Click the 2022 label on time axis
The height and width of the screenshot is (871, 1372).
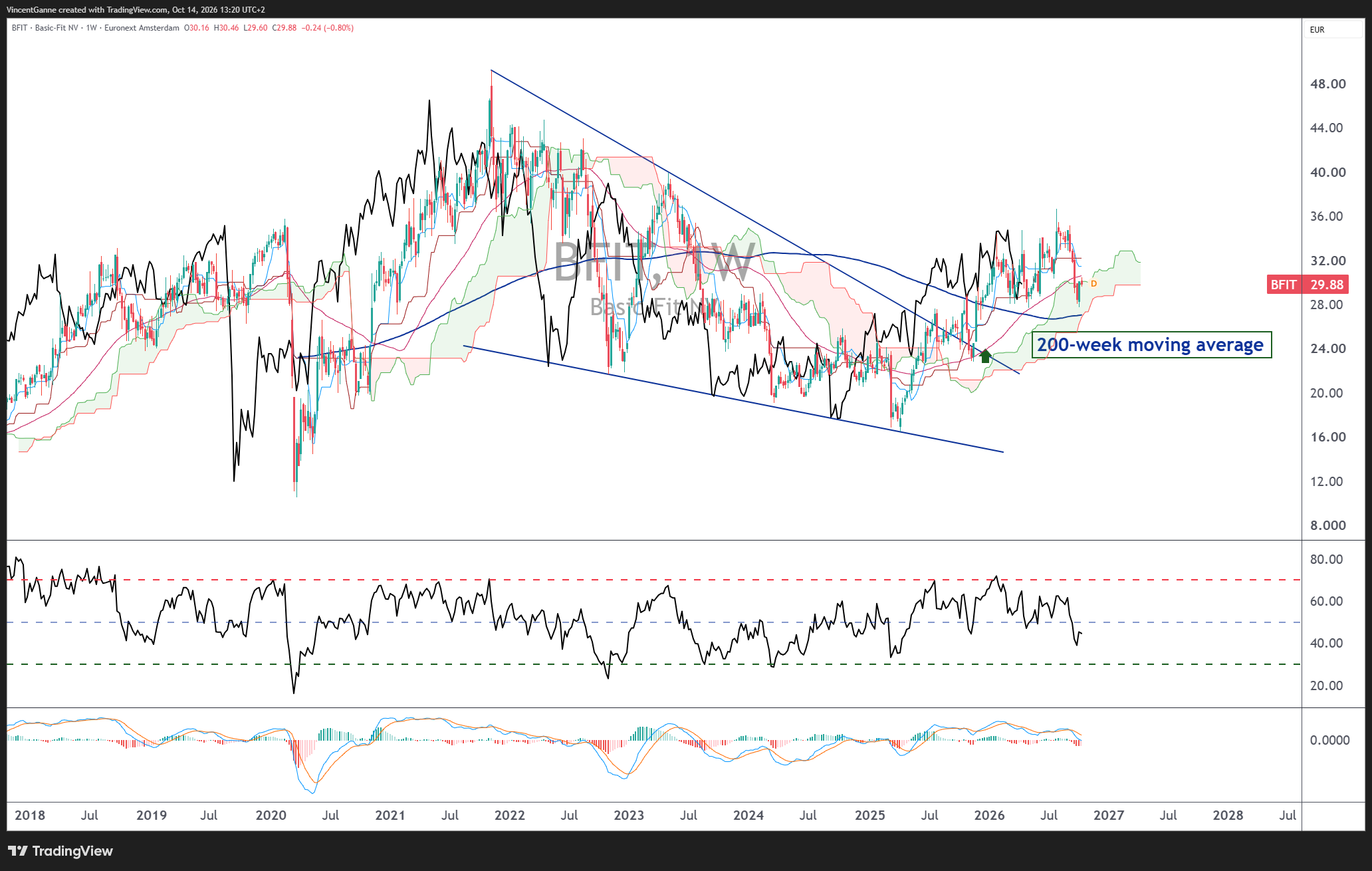(x=510, y=815)
